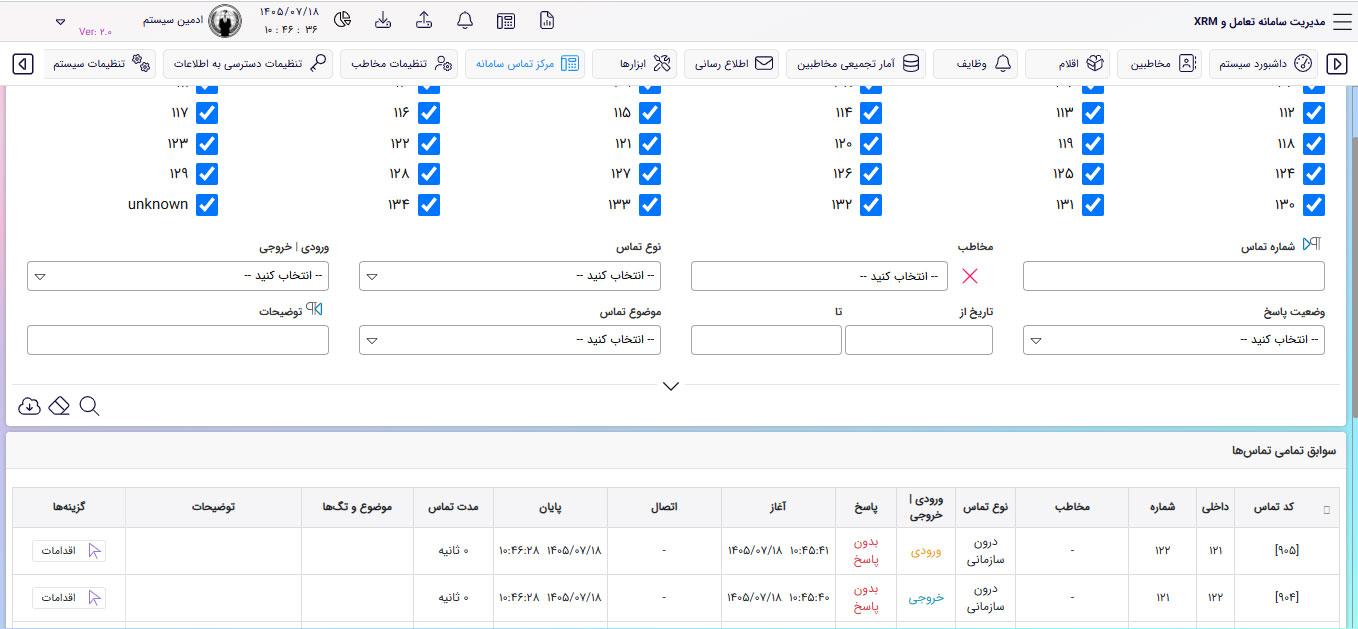The height and width of the screenshot is (629, 1358).
Task: Collapse the filter panel with center chevron
Action: tap(671, 386)
